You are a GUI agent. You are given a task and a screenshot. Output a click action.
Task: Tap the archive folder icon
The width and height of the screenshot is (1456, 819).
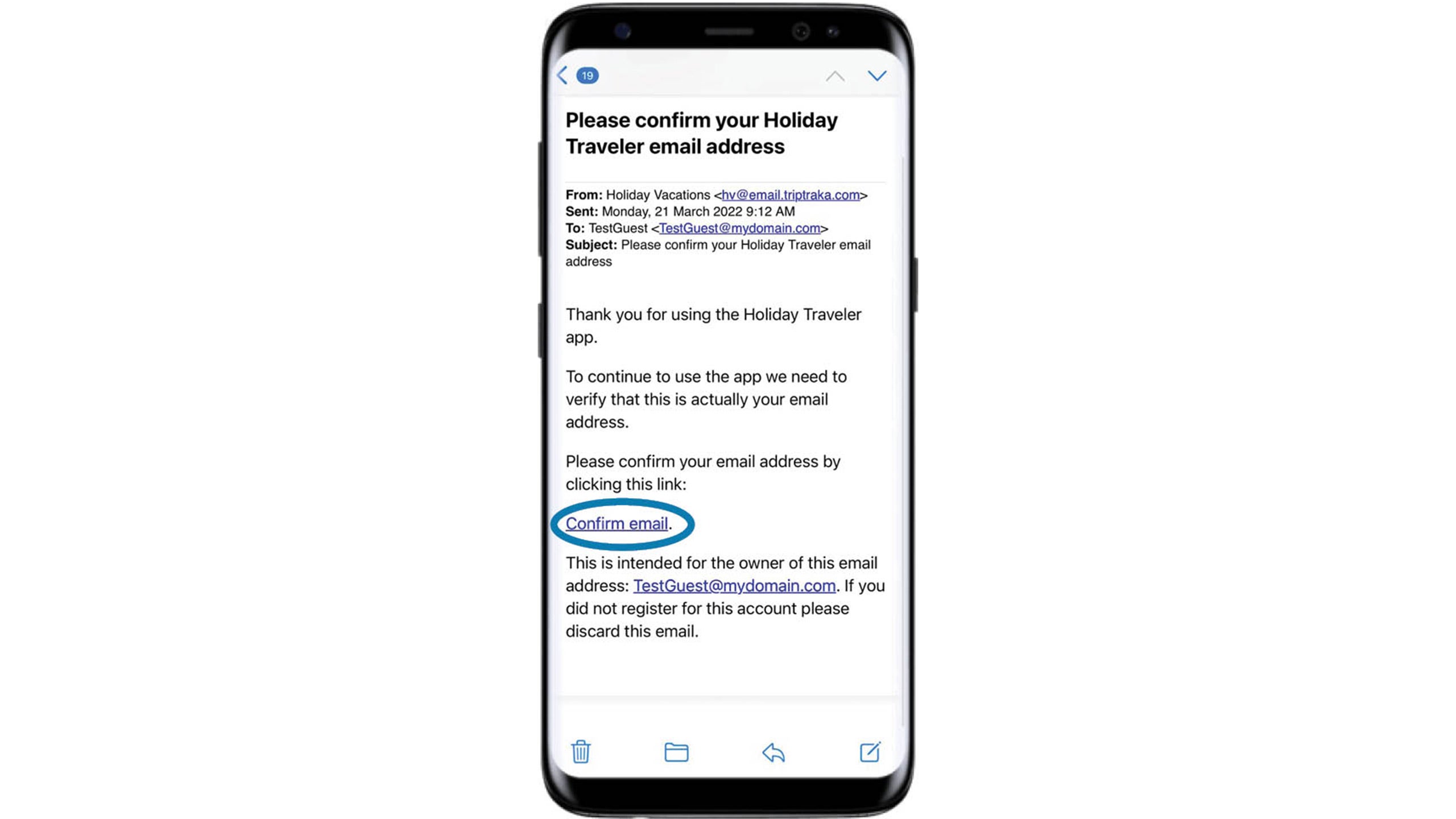[x=676, y=752]
